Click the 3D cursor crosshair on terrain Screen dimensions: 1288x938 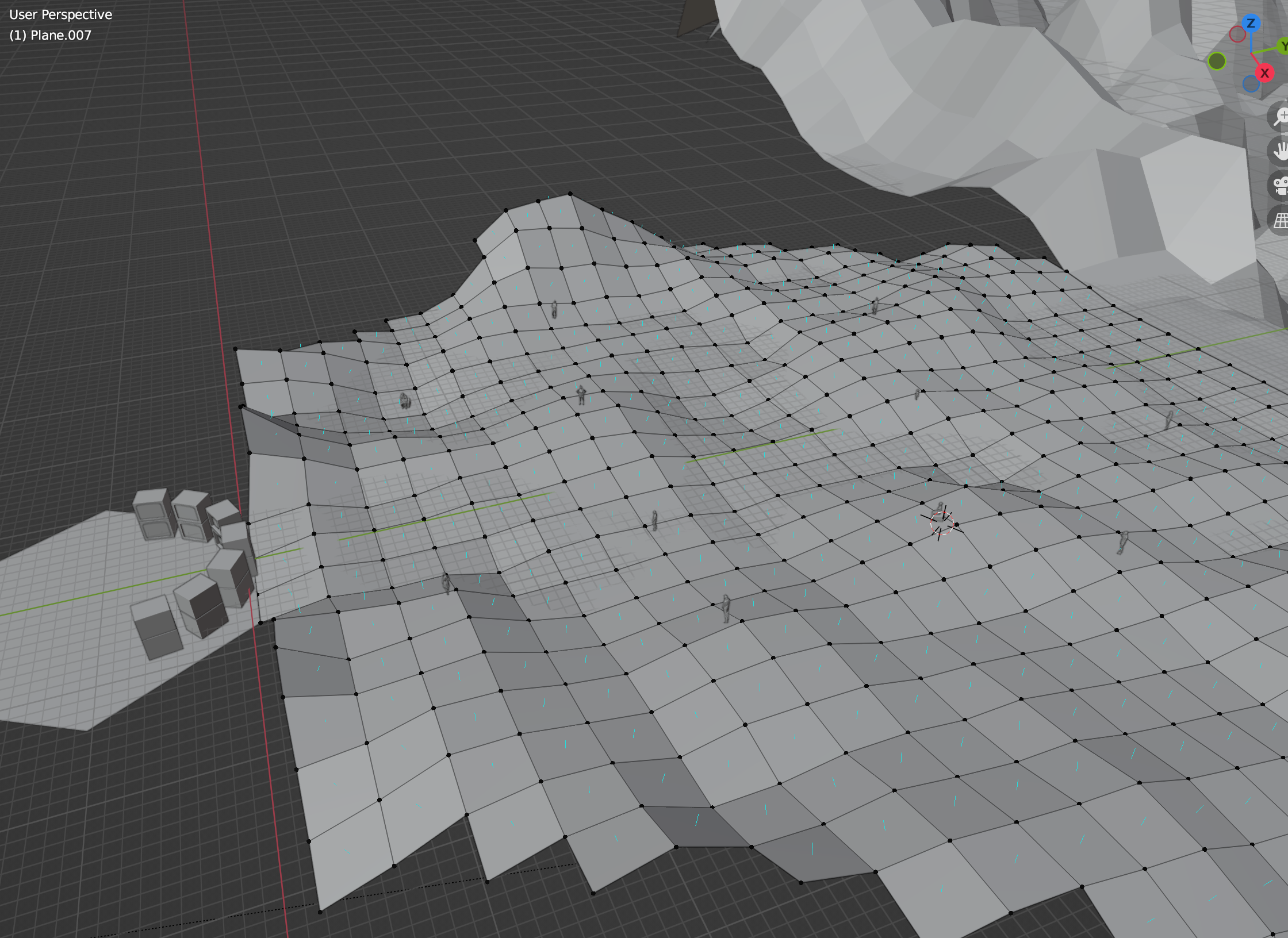(942, 524)
